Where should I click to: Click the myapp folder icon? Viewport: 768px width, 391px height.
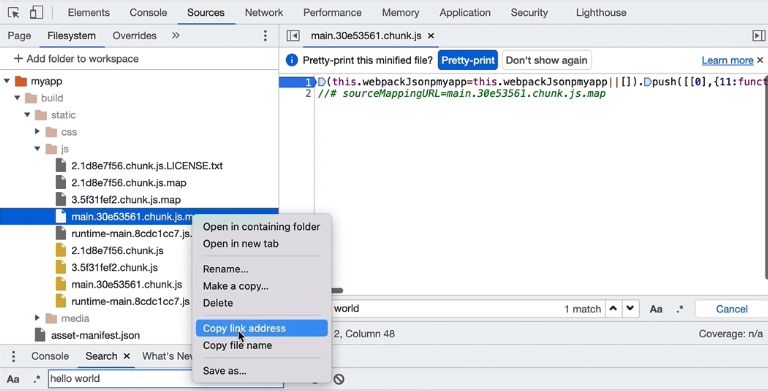tap(21, 81)
